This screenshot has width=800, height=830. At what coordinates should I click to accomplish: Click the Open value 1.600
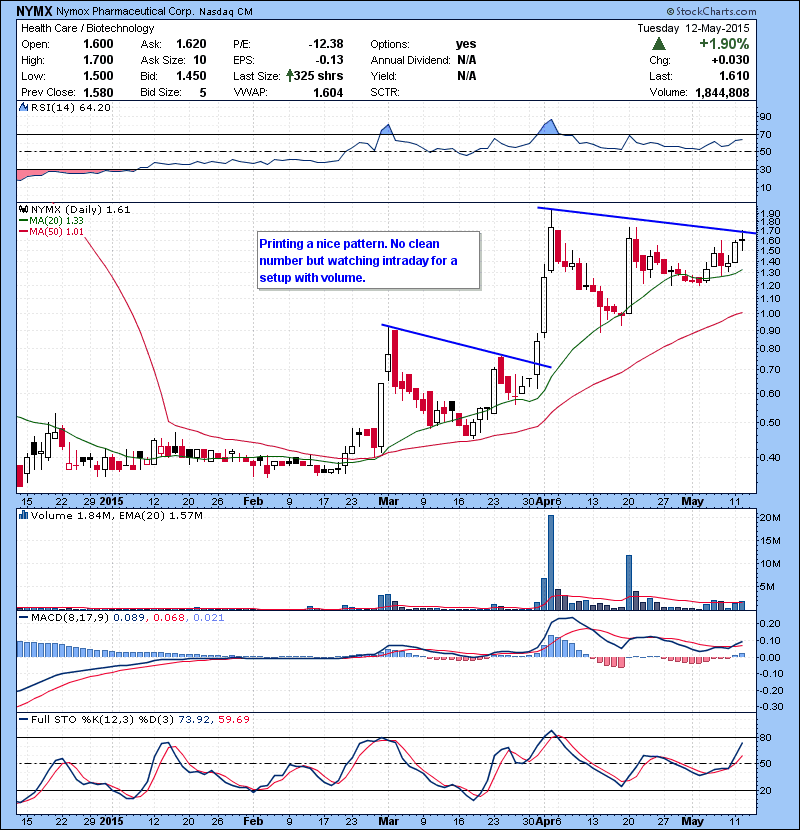click(x=98, y=44)
